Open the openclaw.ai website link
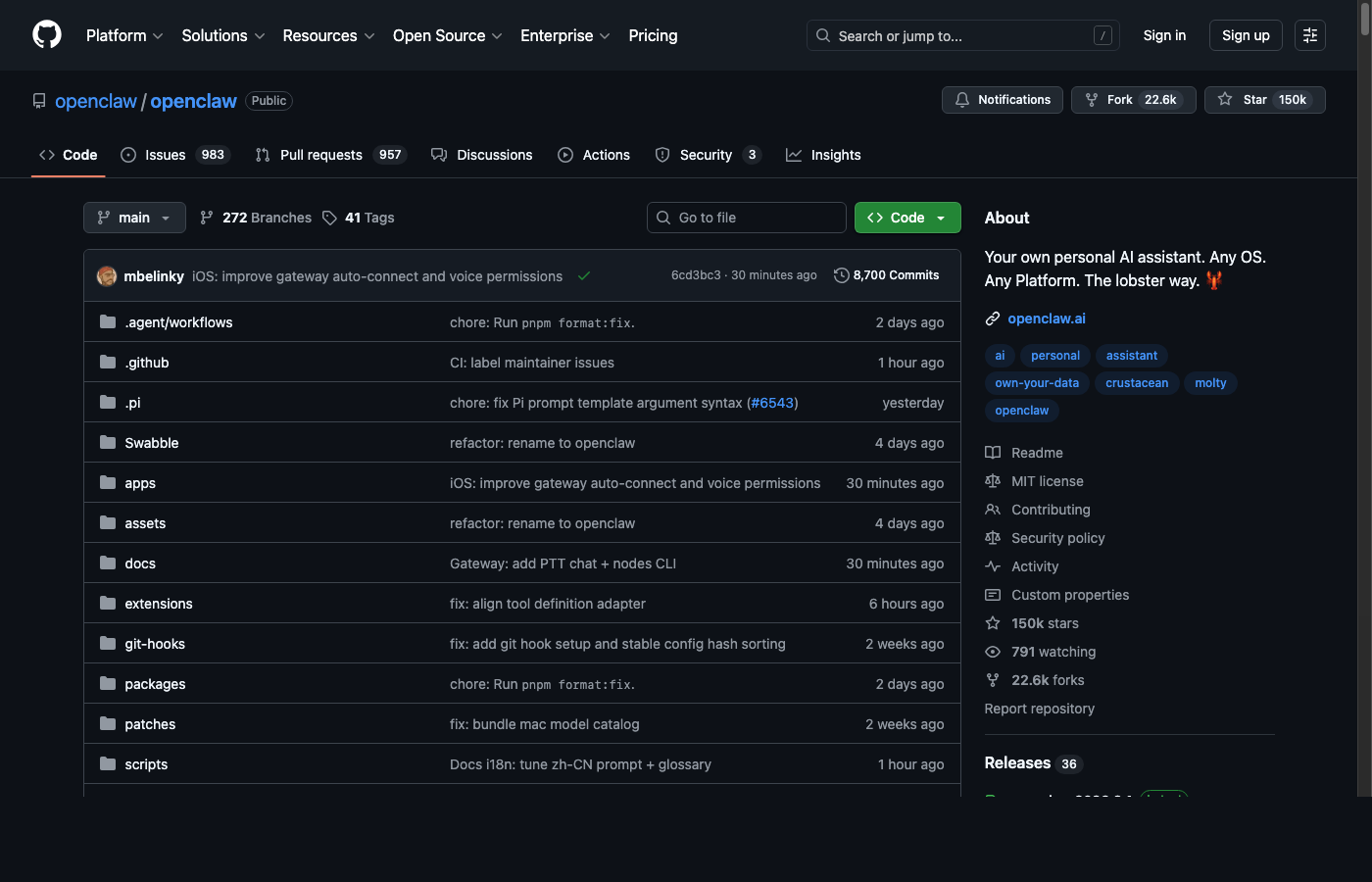 tap(1047, 318)
